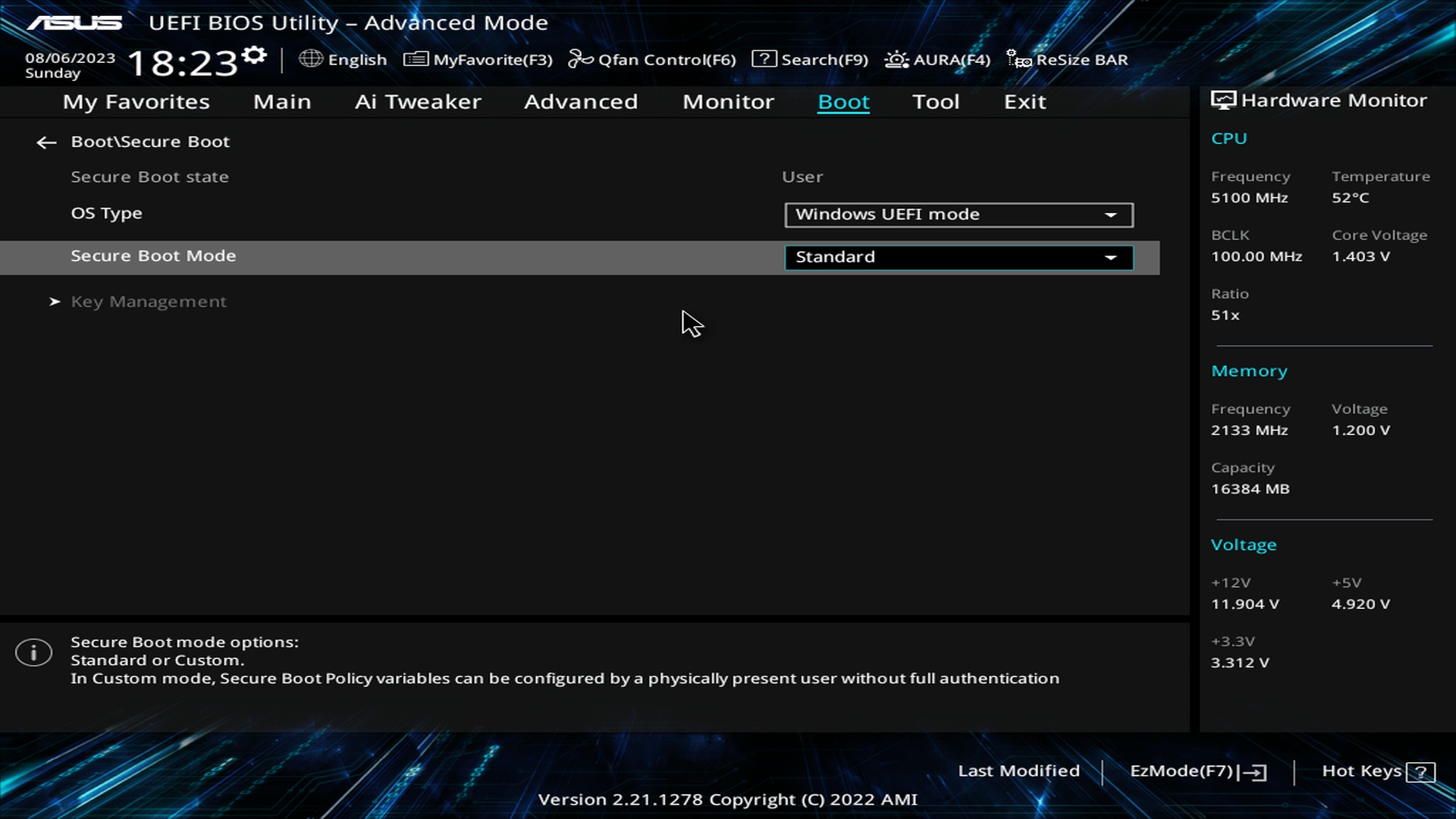The height and width of the screenshot is (819, 1456).
Task: Click the Key Management arrow marker
Action: point(55,302)
